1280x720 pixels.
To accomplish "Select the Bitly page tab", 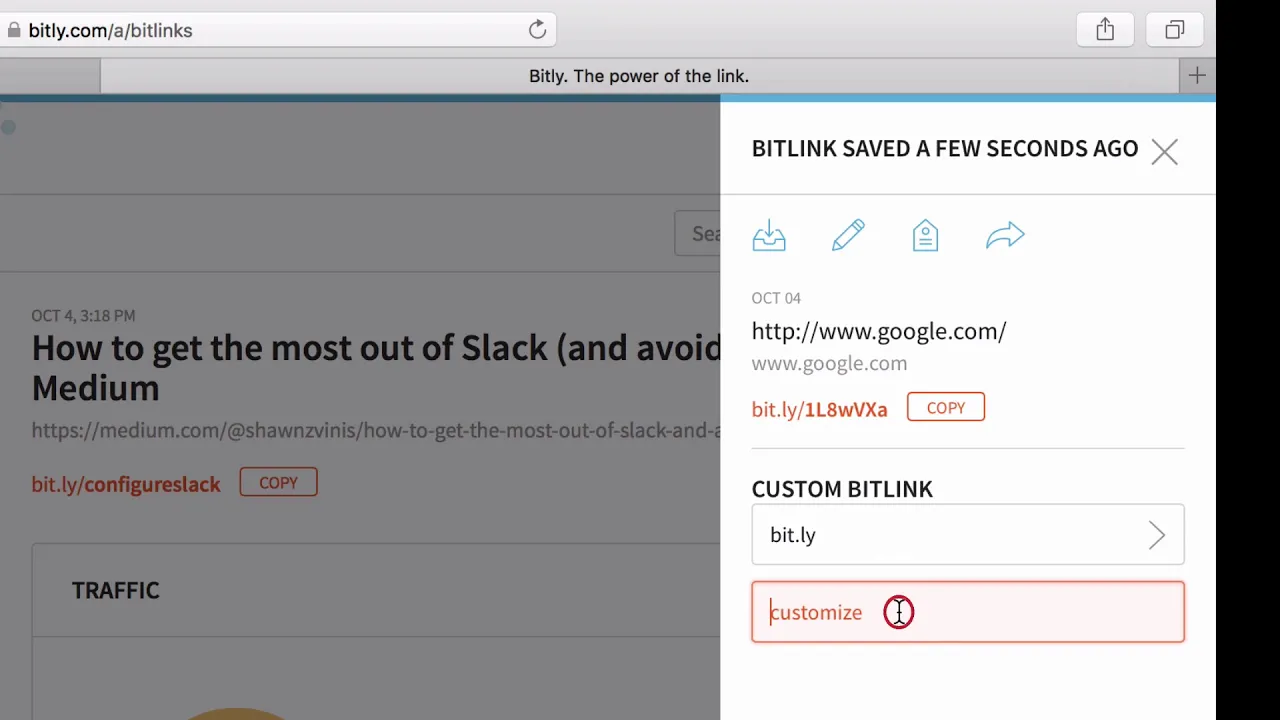I will point(639,76).
